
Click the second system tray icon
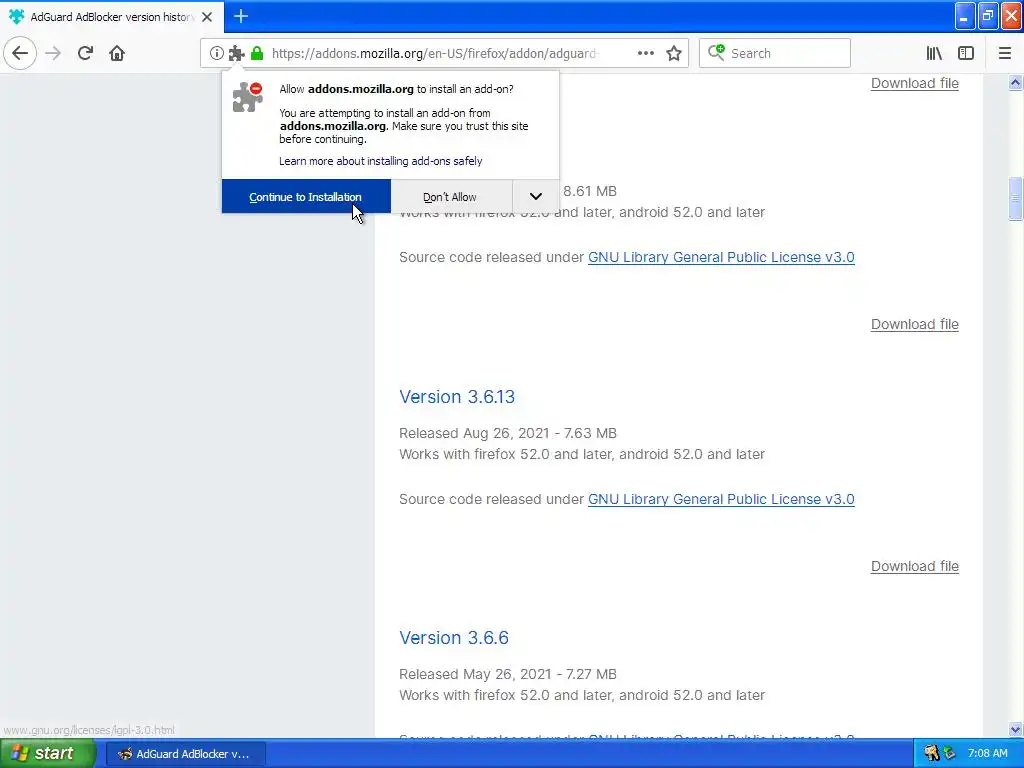tap(950, 754)
